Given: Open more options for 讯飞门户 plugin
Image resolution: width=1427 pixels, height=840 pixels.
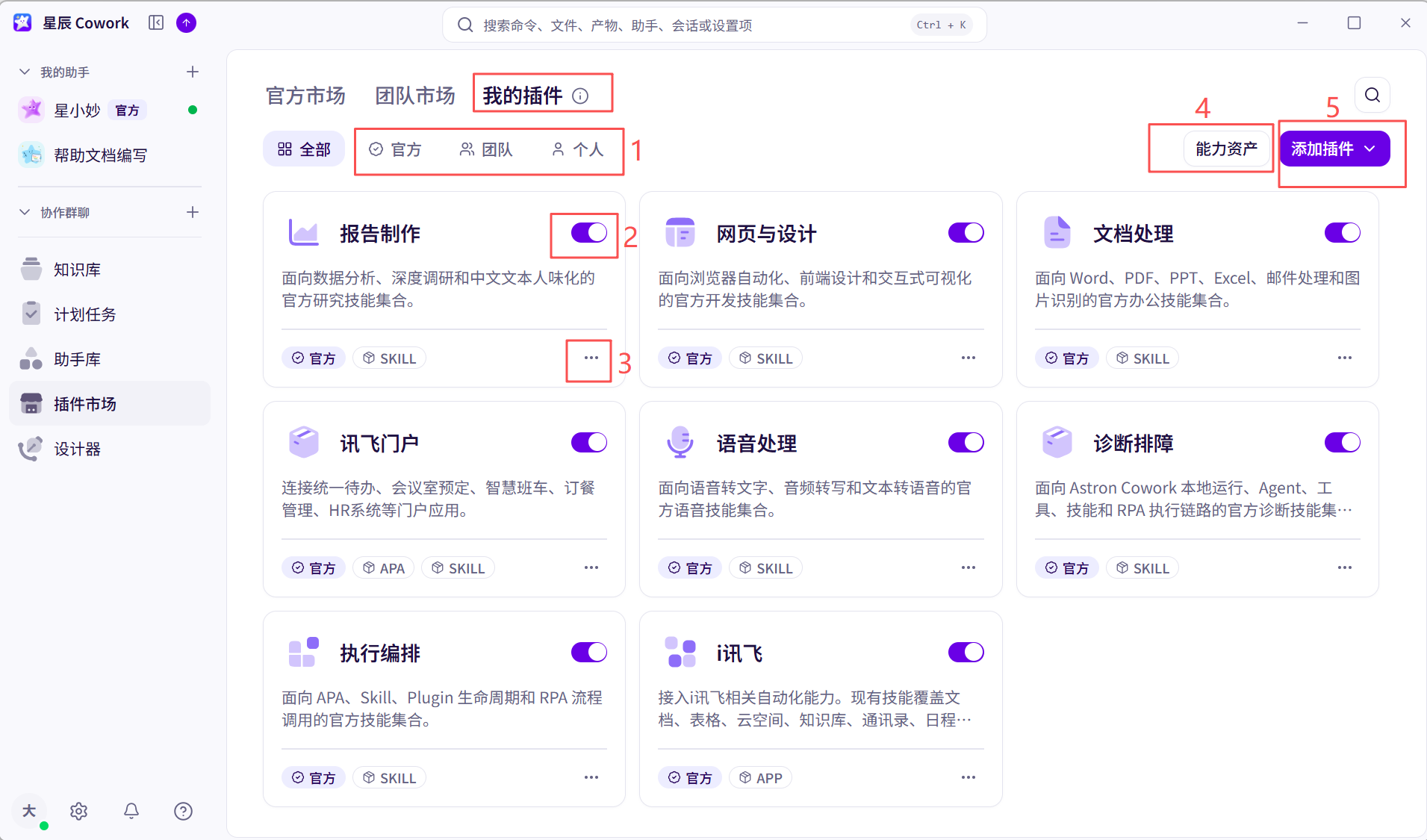Looking at the screenshot, I should click(x=591, y=567).
